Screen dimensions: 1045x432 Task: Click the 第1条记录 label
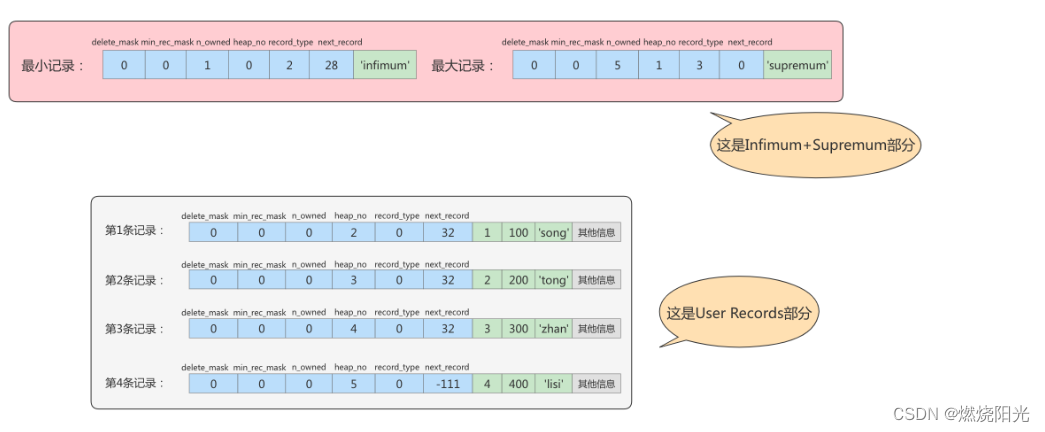point(135,231)
